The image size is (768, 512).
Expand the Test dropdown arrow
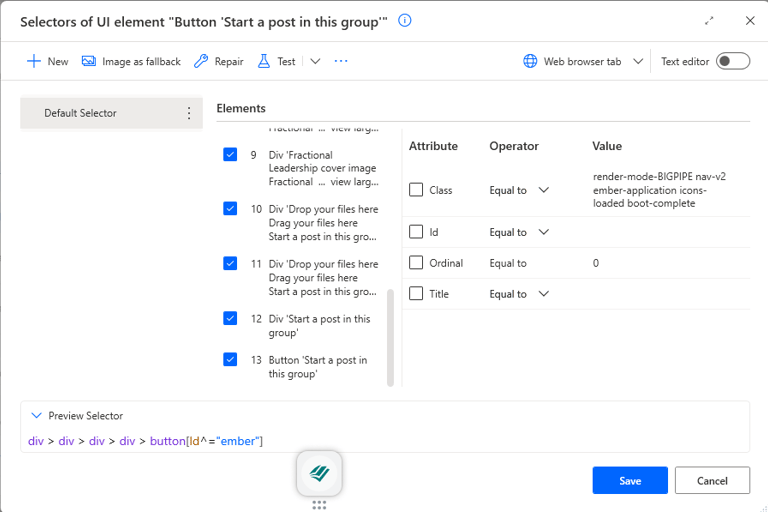coord(315,61)
